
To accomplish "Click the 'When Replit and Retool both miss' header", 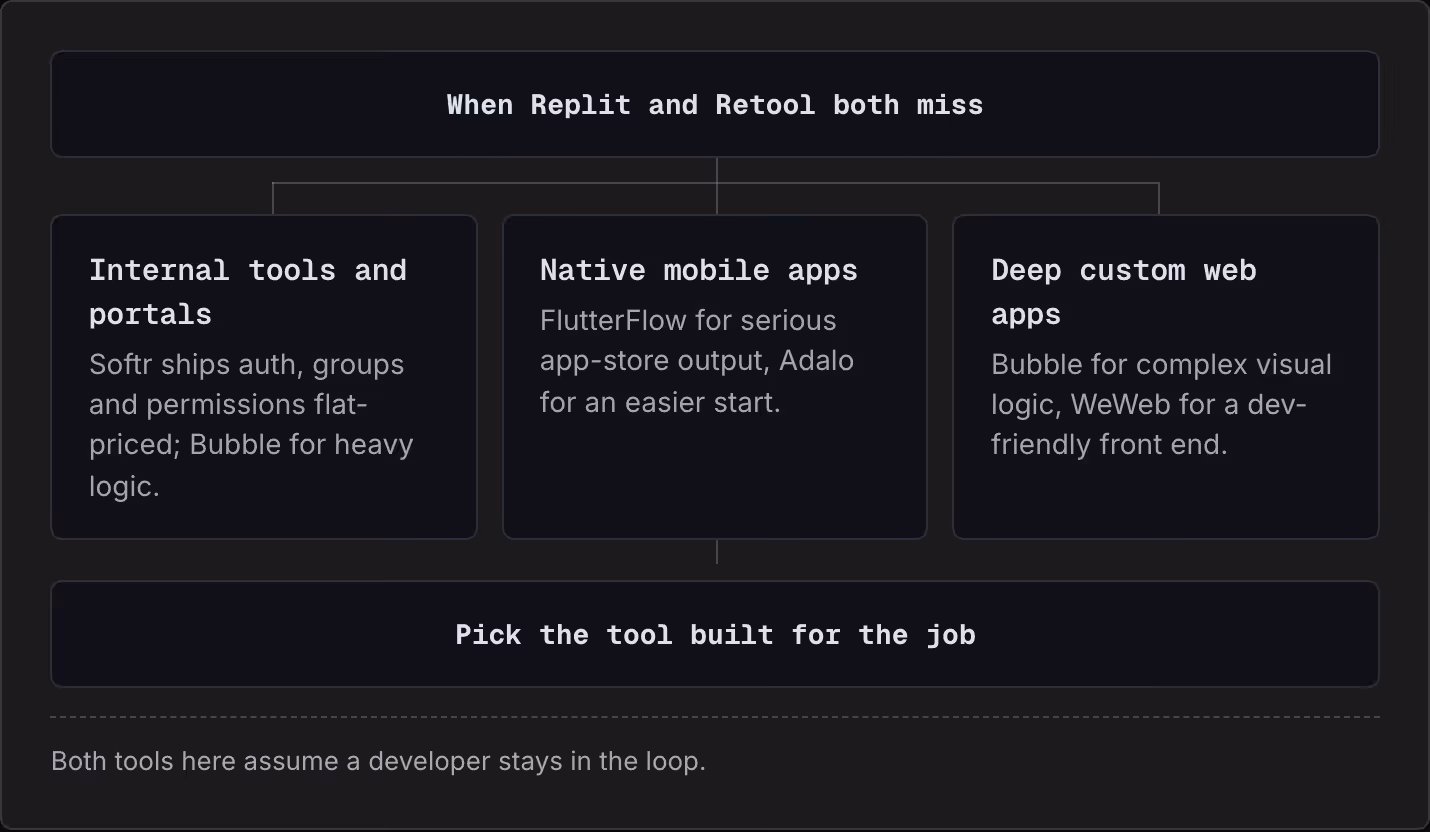I will click(715, 104).
